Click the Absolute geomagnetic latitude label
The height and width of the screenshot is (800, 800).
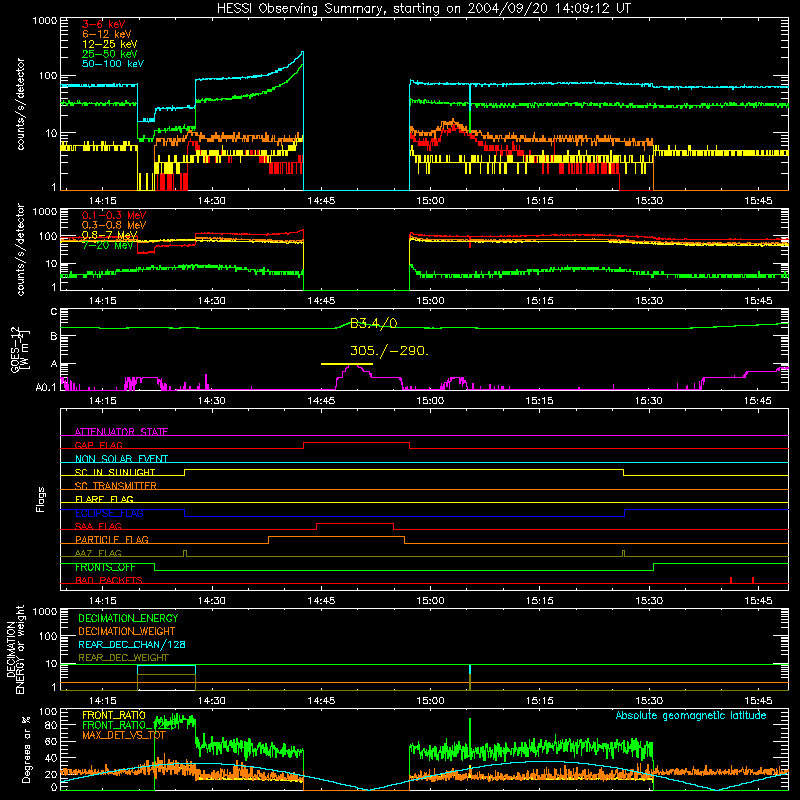pyautogui.click(x=691, y=715)
